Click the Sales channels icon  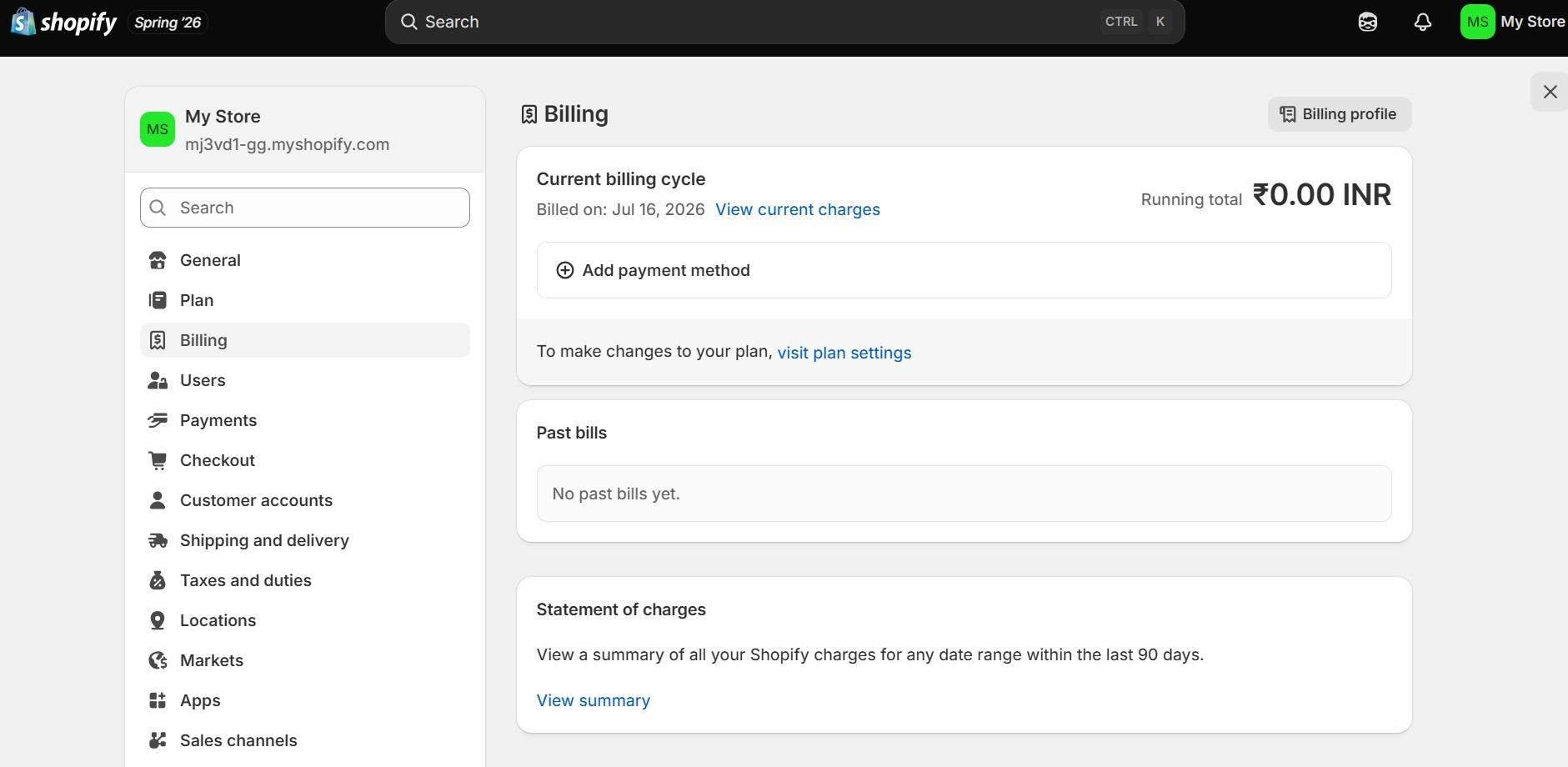[158, 740]
